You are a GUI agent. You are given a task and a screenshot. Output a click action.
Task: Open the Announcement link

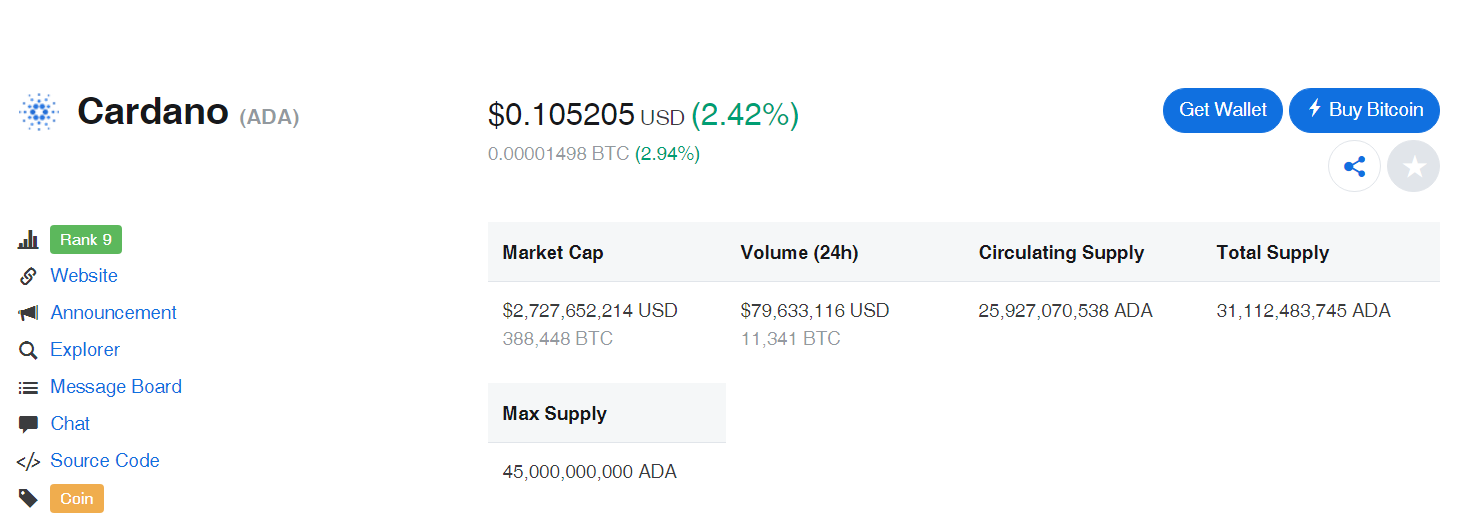(x=113, y=313)
